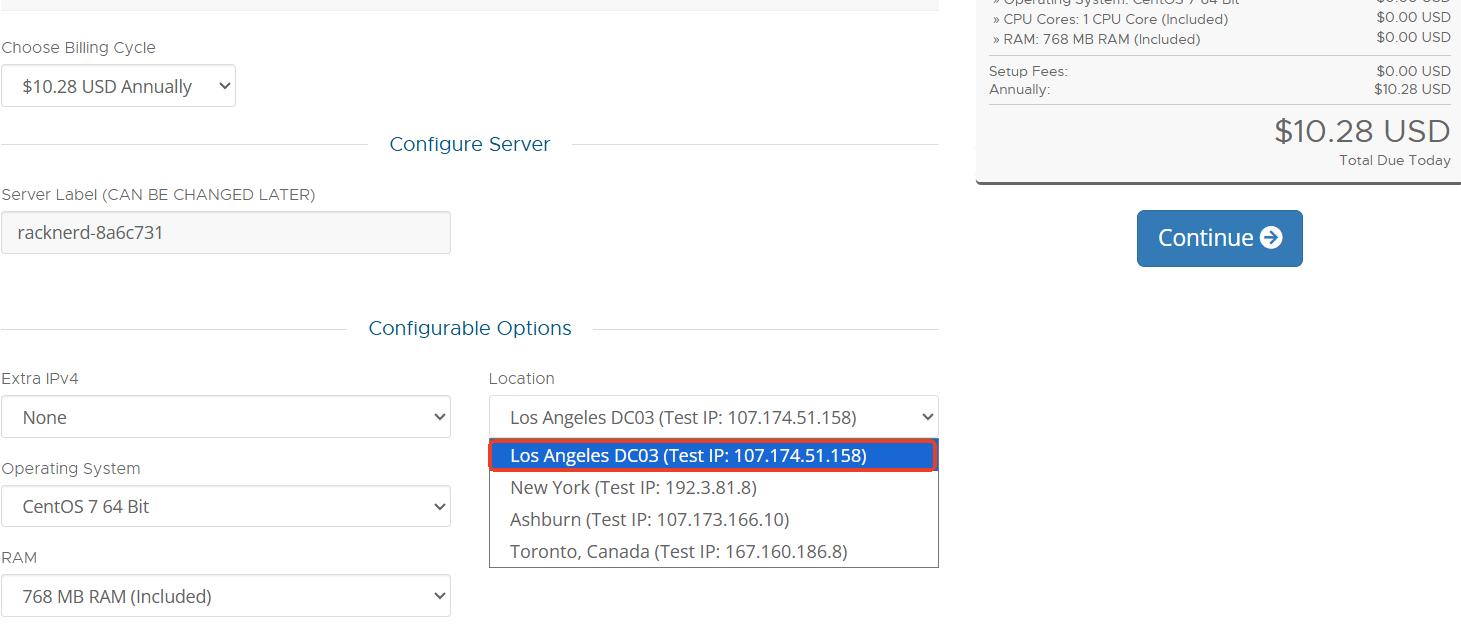
Task: Click the Billing Cycle dropdown chevron
Action: click(224, 86)
